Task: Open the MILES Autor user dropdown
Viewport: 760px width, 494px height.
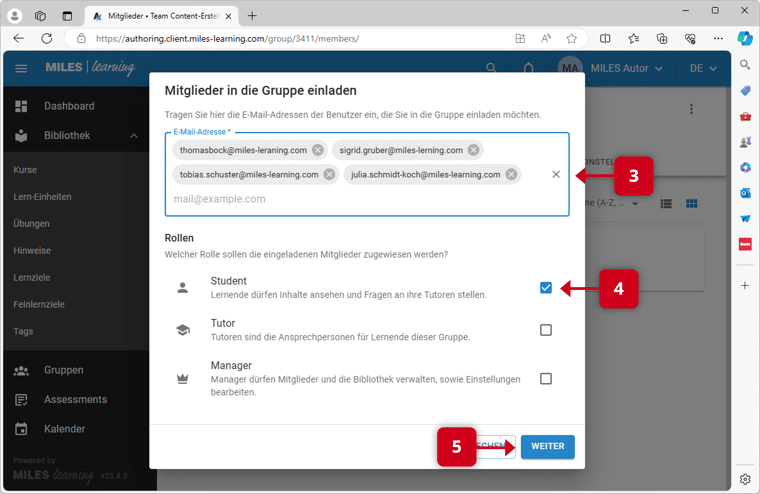Action: click(611, 69)
